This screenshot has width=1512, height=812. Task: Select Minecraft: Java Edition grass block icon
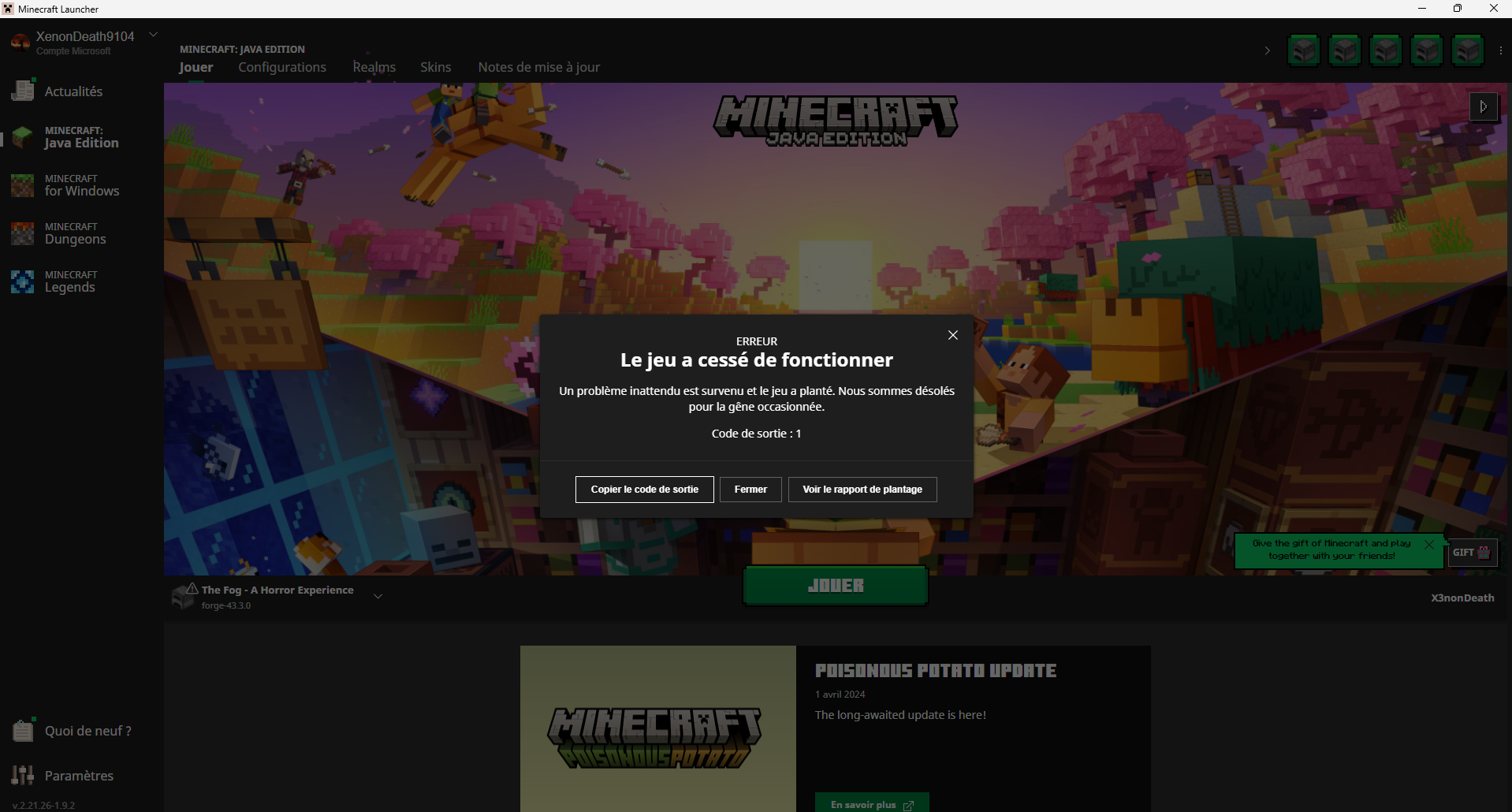pyautogui.click(x=23, y=137)
